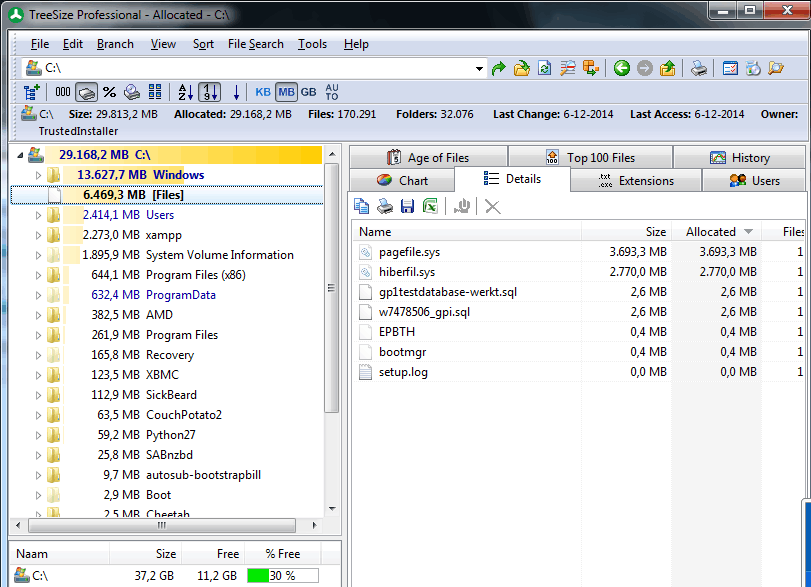Viewport: 811px width, 587px height.
Task: Click the tree vertical scrollbar down arrow
Action: pos(332,509)
